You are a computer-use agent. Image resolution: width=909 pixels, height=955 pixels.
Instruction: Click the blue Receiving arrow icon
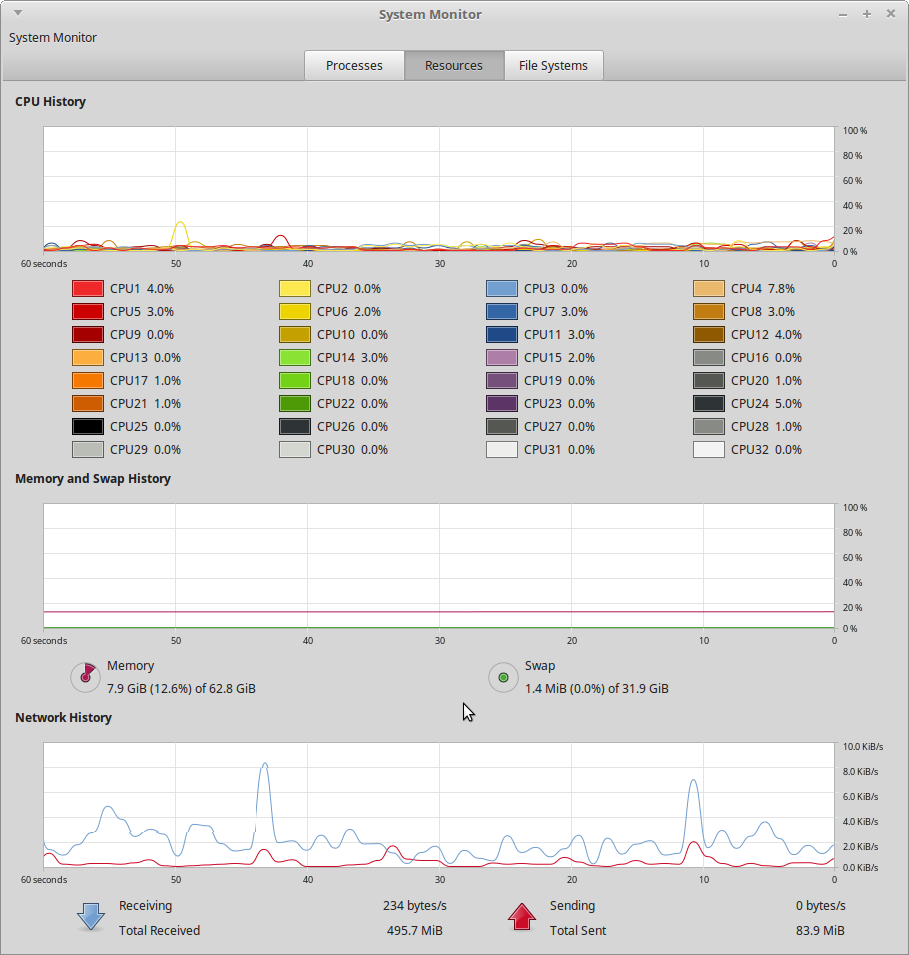point(91,917)
